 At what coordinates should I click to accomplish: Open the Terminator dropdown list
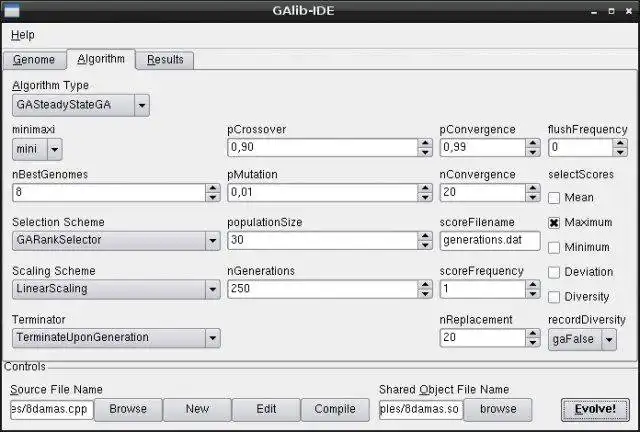pyautogui.click(x=212, y=338)
